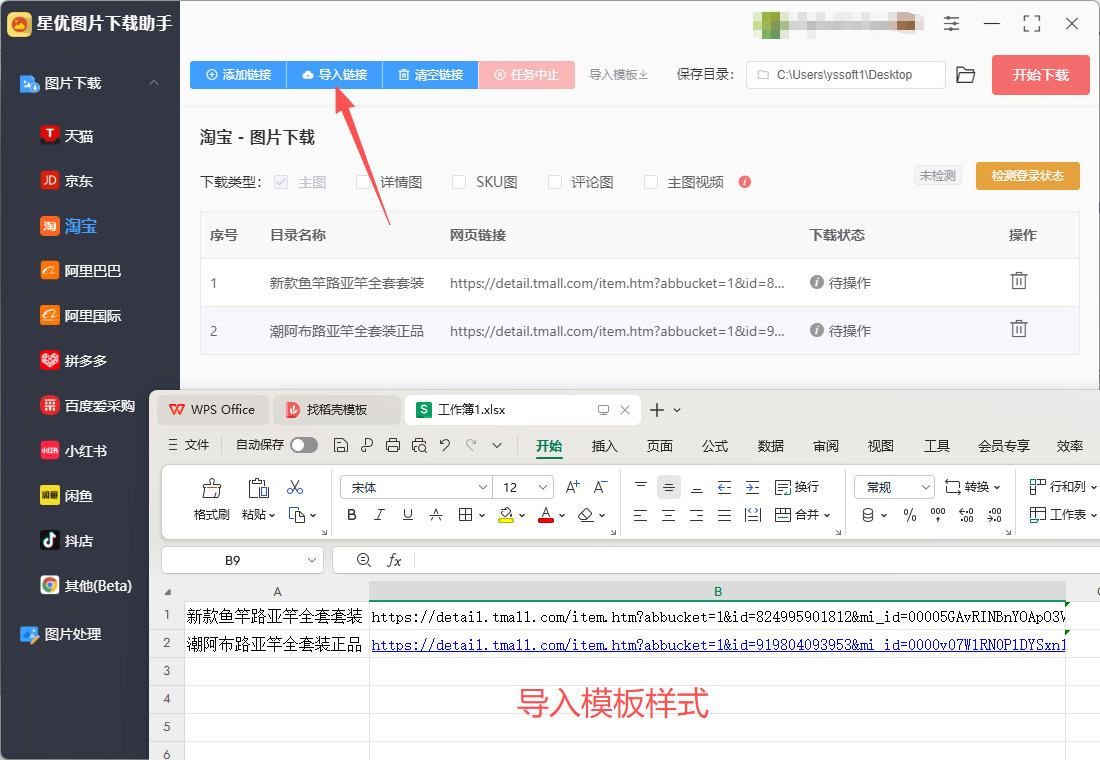Click the 添加链接 button
1100x760 pixels.
239,74
